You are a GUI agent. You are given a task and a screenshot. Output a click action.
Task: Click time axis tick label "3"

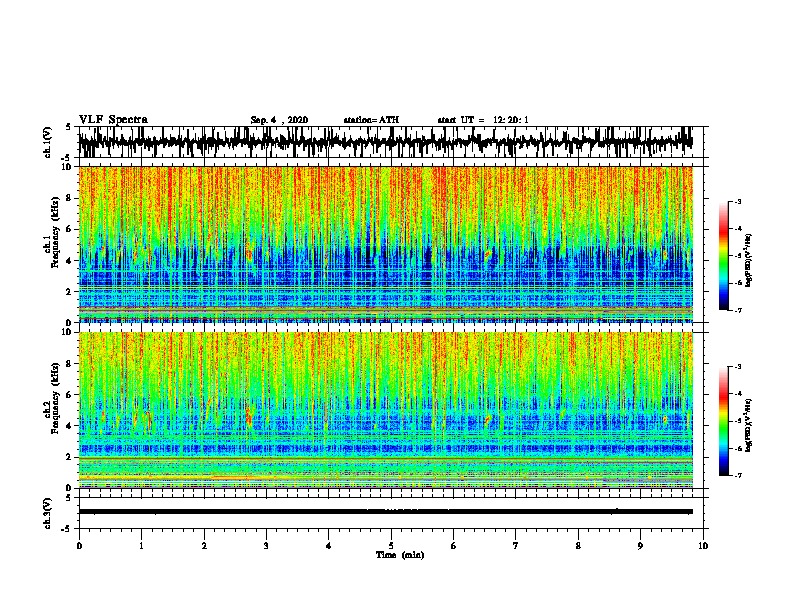click(x=266, y=546)
